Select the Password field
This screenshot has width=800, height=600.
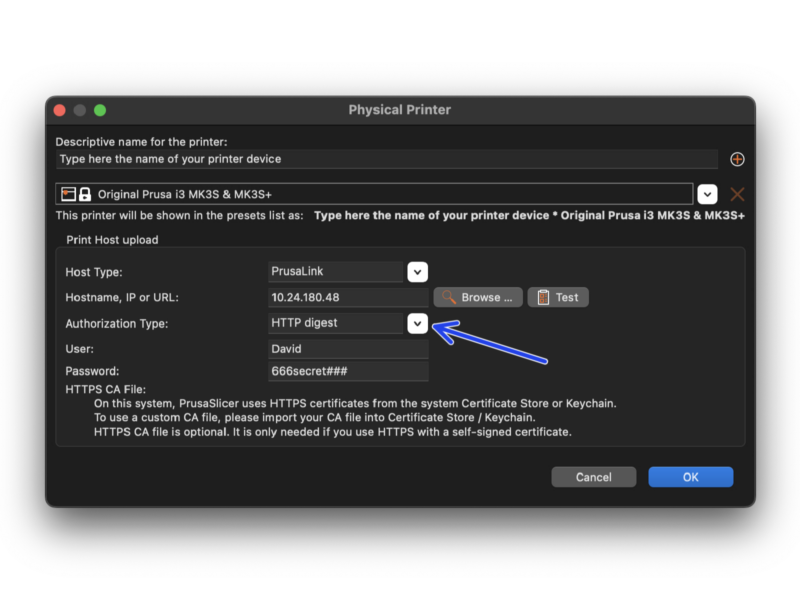coord(347,370)
